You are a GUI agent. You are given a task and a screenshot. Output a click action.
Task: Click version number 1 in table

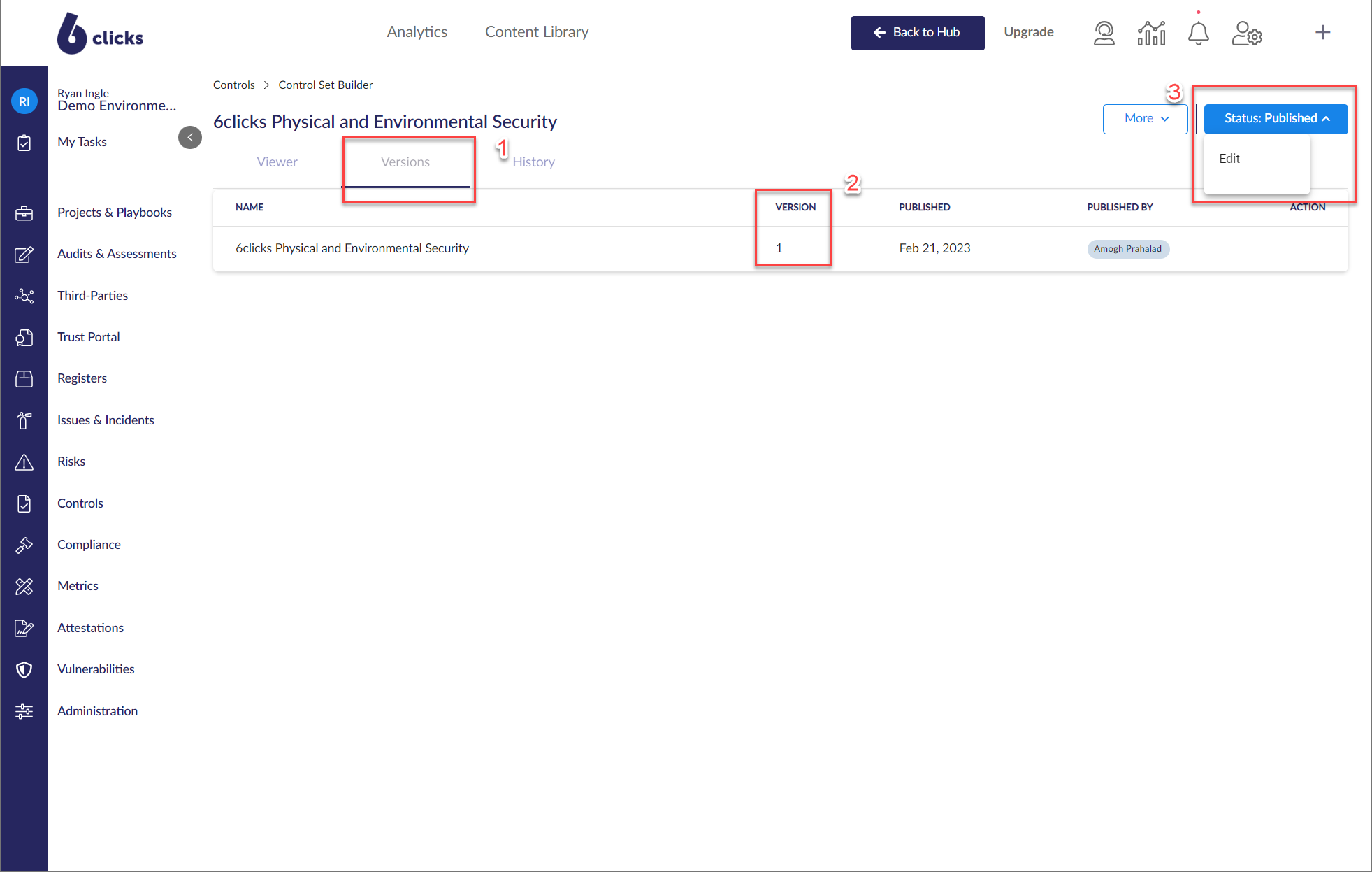point(779,248)
